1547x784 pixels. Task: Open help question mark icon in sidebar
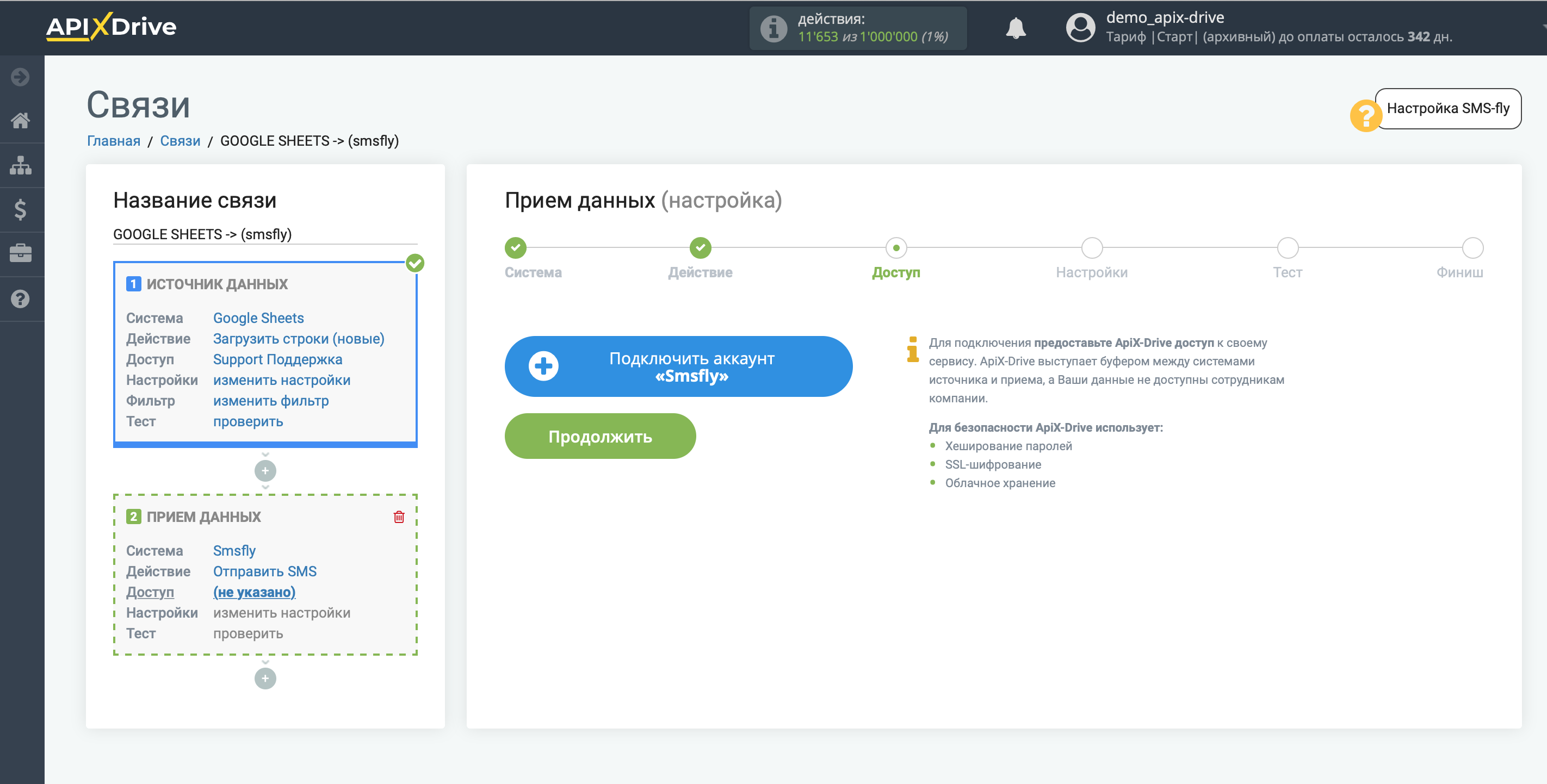pos(21,298)
